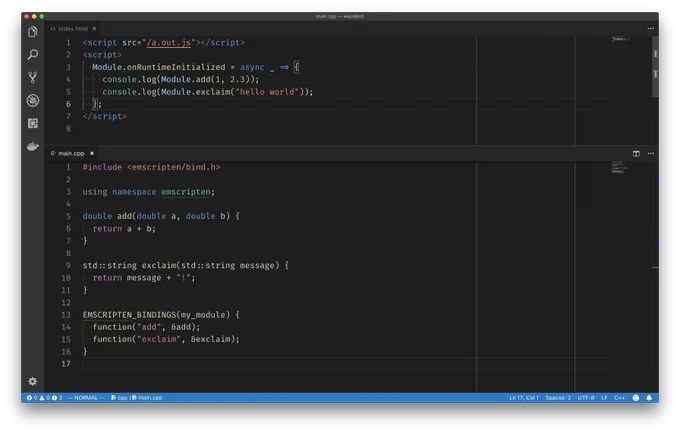Open the Manage gear icon

coord(33,381)
